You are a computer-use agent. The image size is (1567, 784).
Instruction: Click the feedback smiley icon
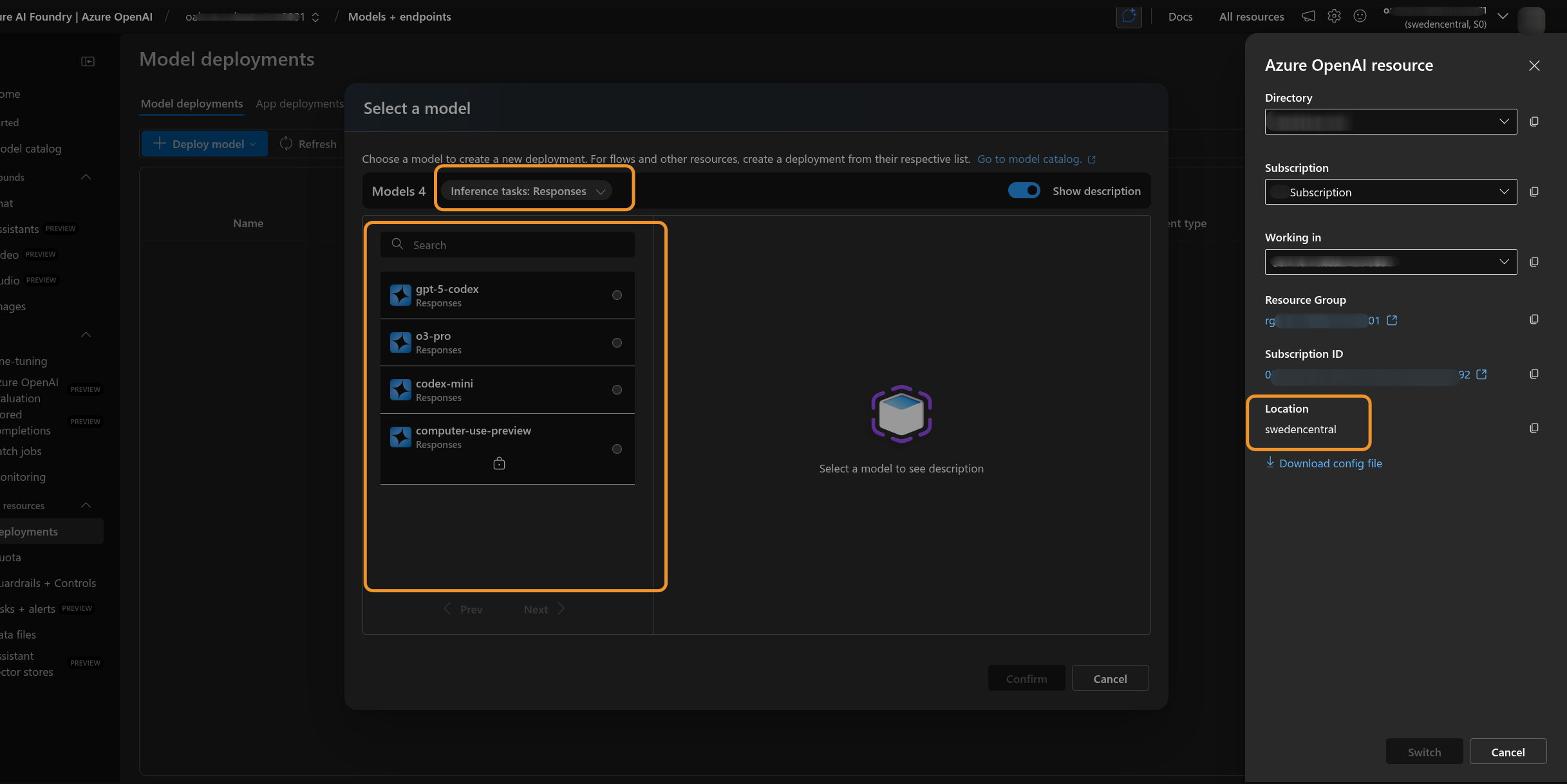coord(1360,16)
